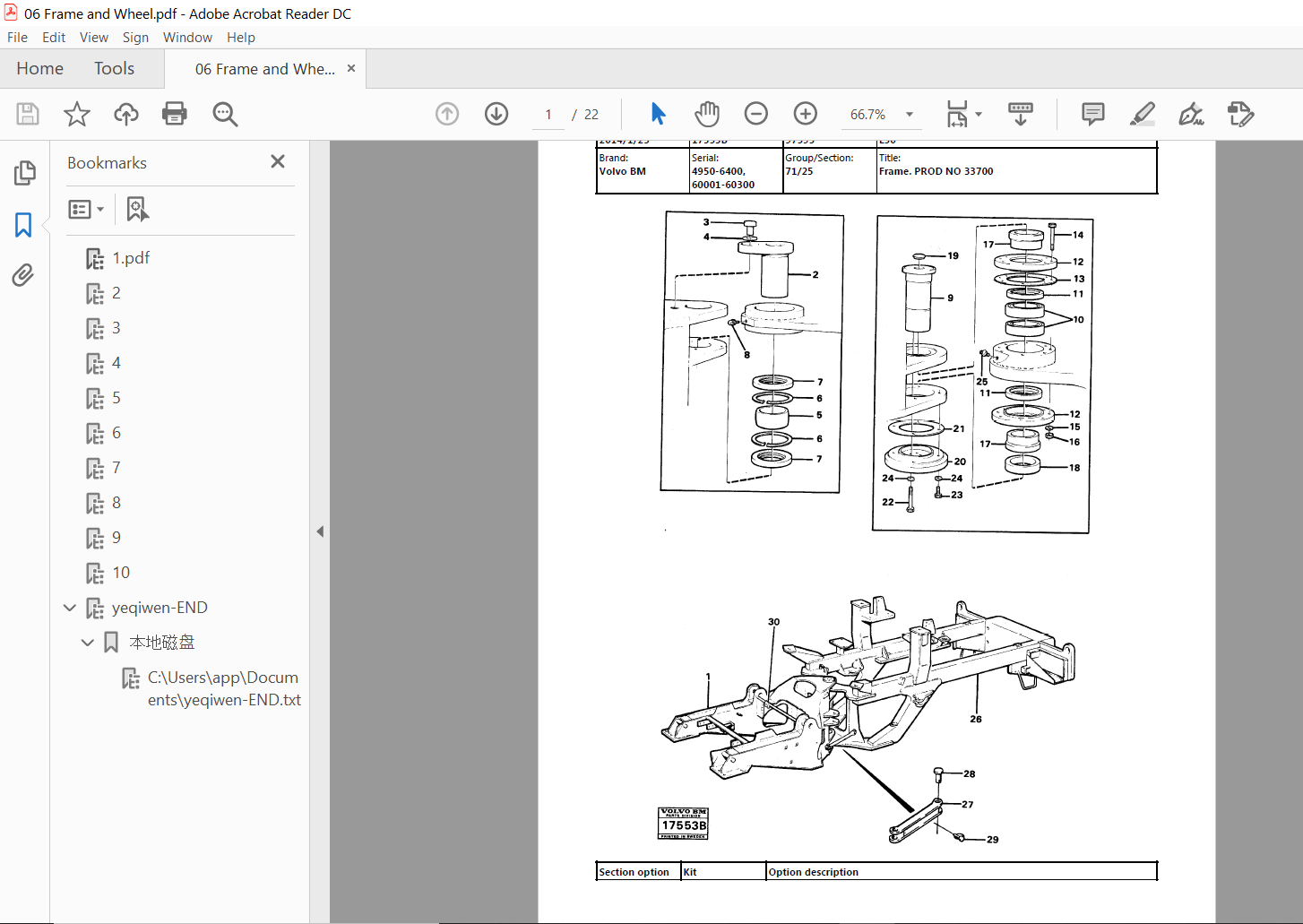Screen dimensions: 1303x924
Task: Zoom out with the minus icon
Action: coord(756,114)
